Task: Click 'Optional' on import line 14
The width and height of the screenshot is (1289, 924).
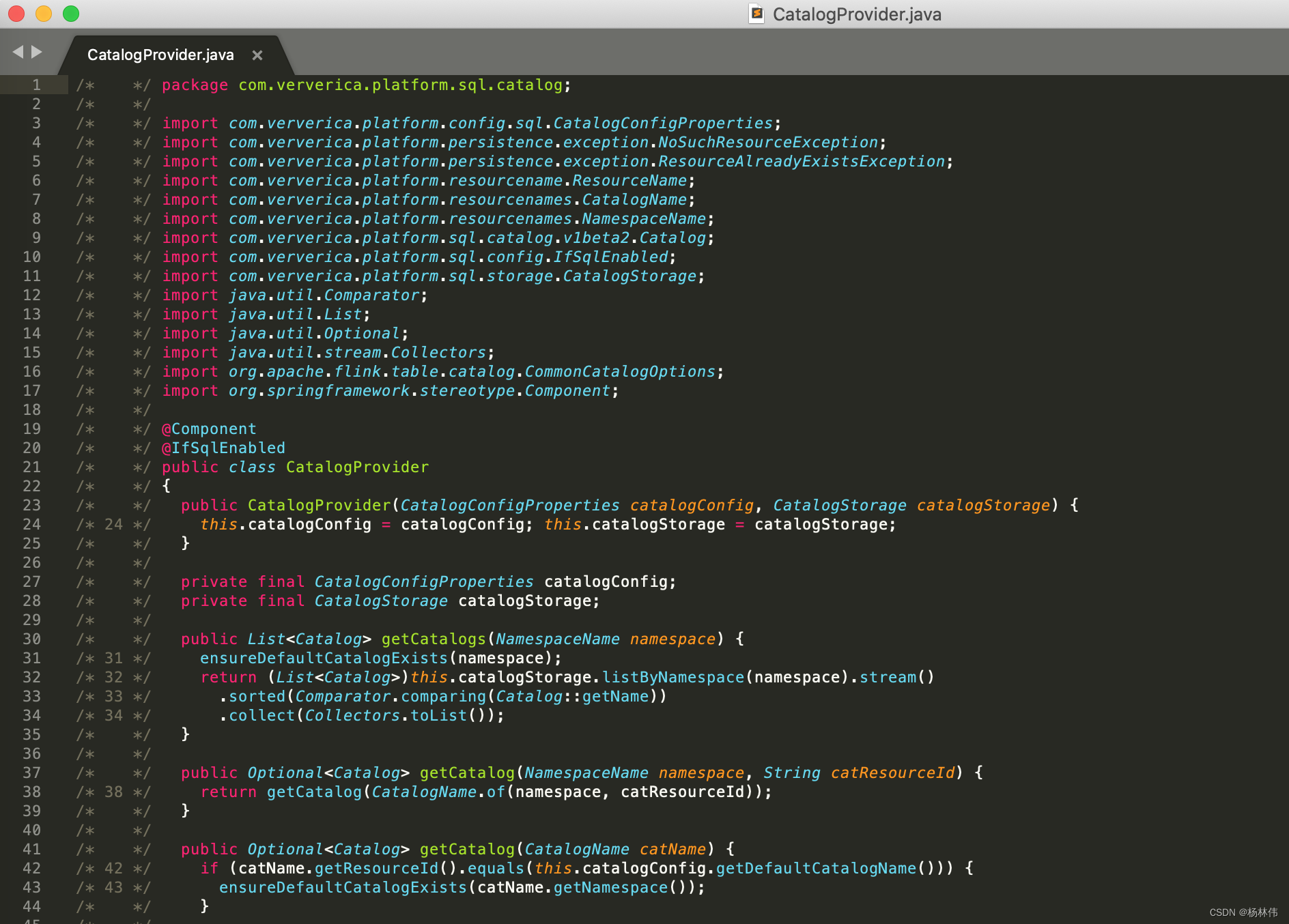Action: pos(362,334)
